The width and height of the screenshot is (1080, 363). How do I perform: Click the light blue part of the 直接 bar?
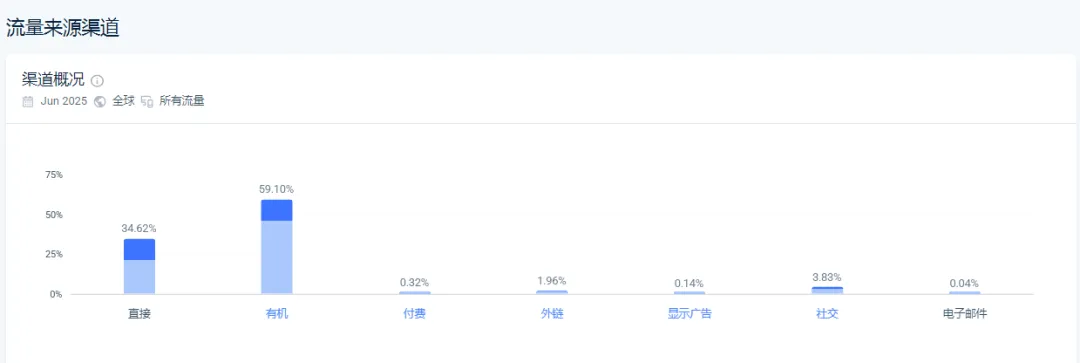click(x=139, y=277)
